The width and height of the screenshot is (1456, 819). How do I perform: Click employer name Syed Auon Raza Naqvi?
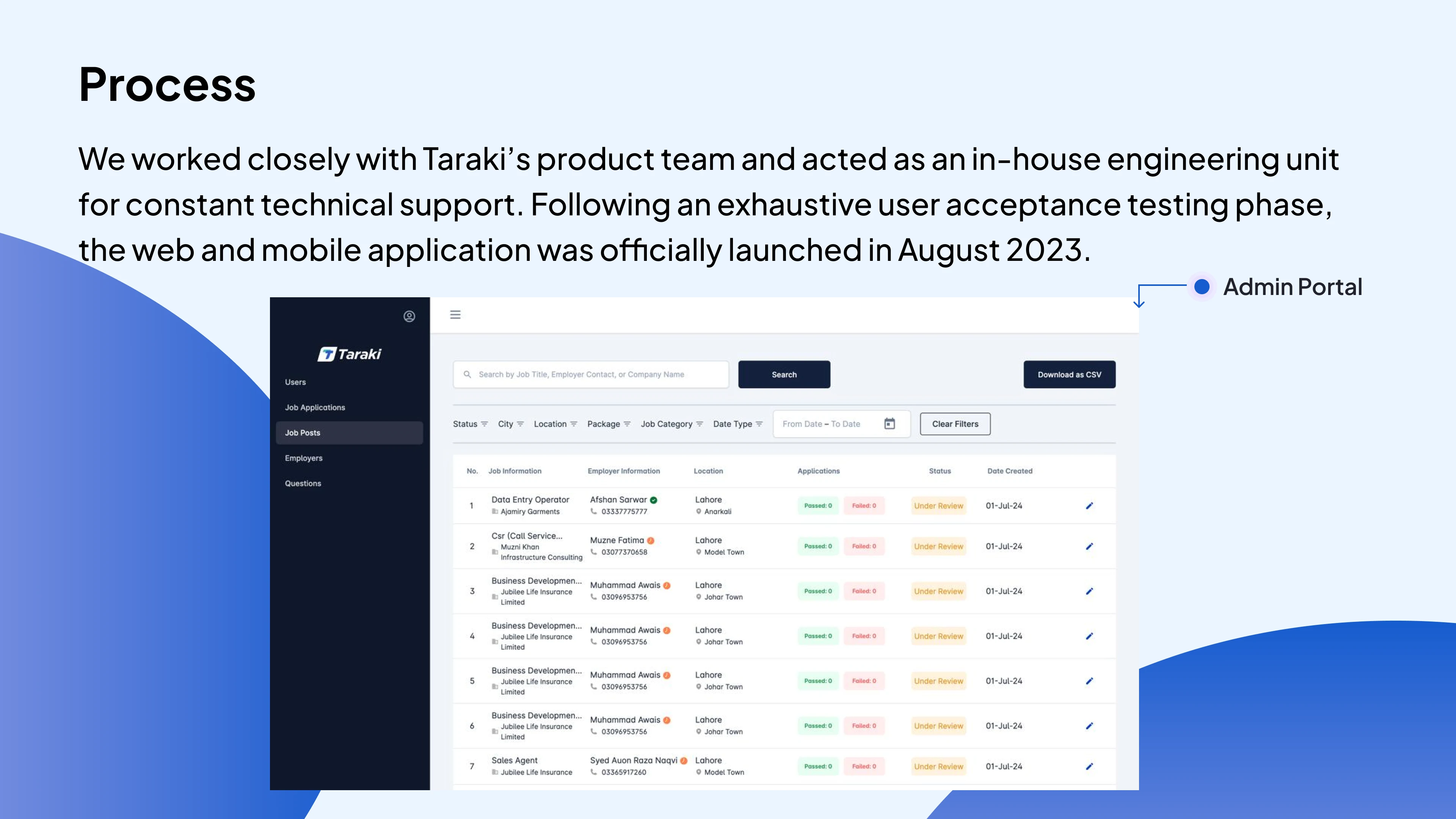633,760
